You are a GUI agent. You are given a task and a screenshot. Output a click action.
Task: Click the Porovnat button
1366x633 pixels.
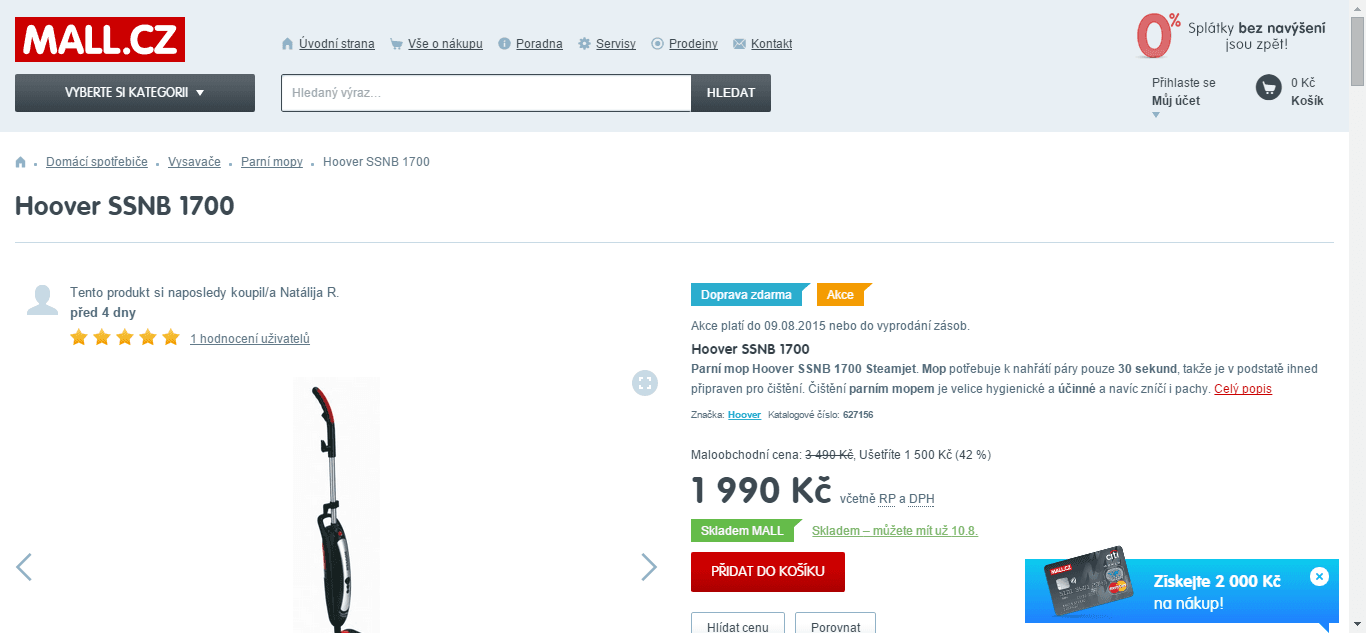pyautogui.click(x=835, y=625)
